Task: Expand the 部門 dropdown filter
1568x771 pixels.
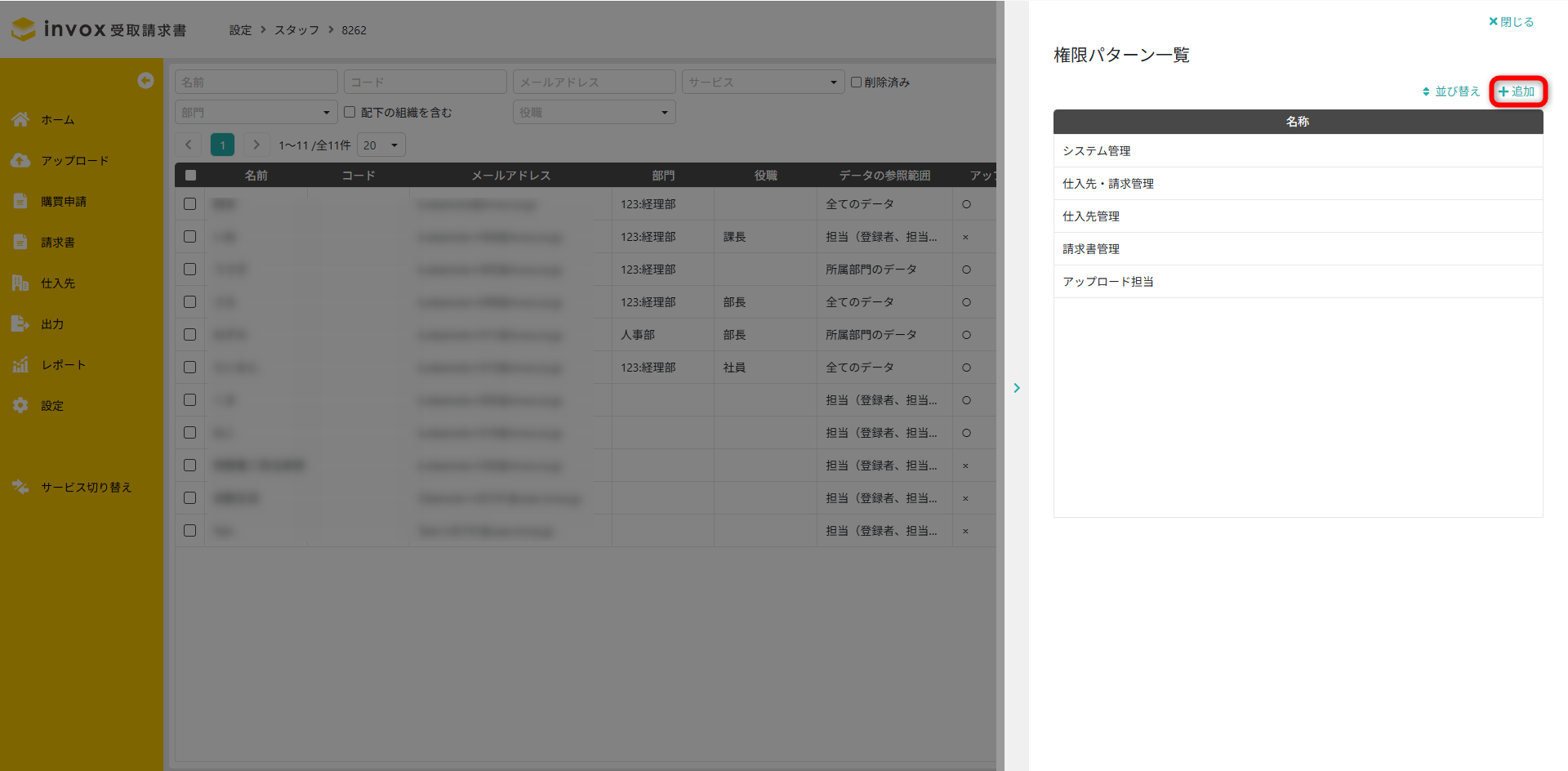Action: (256, 112)
